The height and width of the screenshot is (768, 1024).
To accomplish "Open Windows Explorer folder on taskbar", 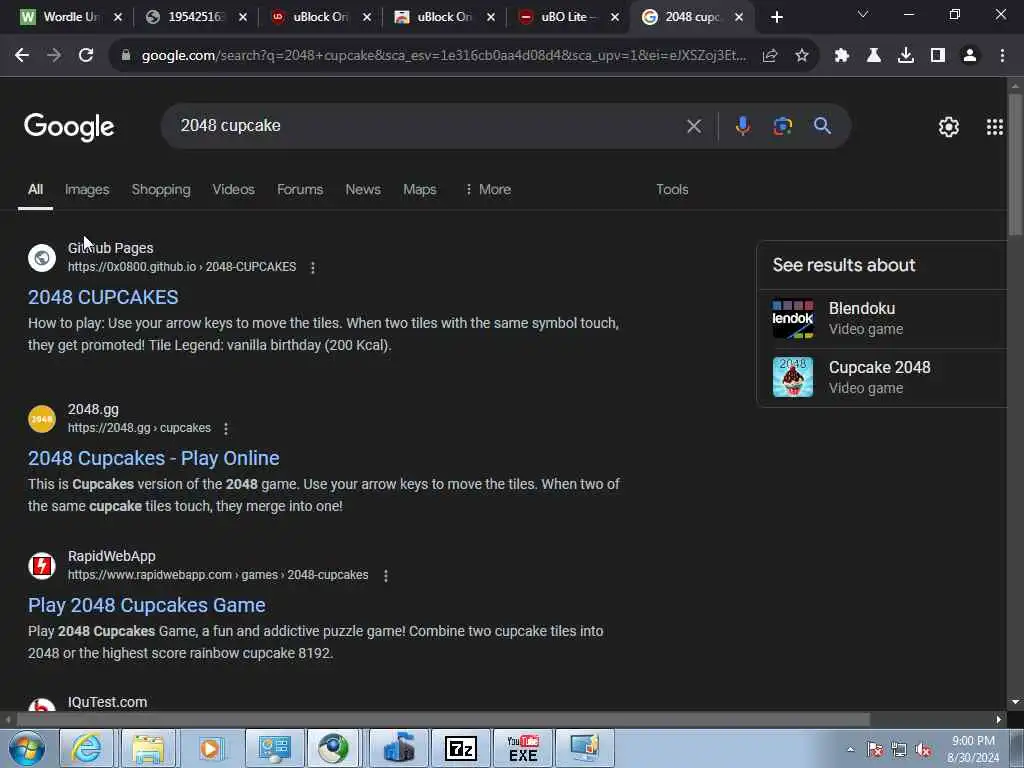I will 148,748.
